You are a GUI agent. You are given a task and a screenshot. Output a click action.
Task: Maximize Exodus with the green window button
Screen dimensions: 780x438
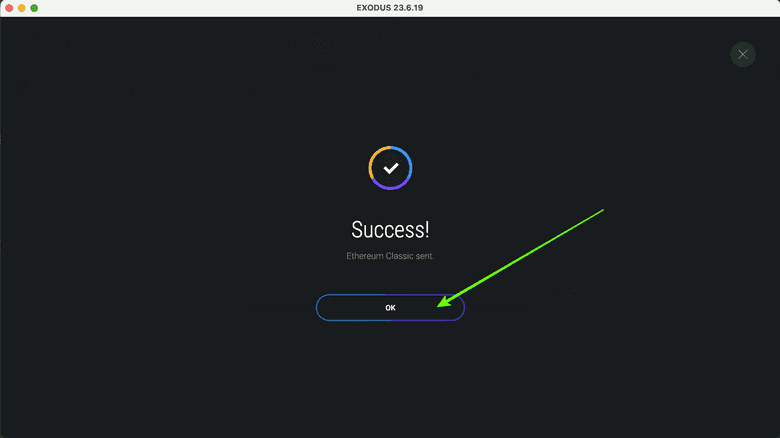pos(34,8)
